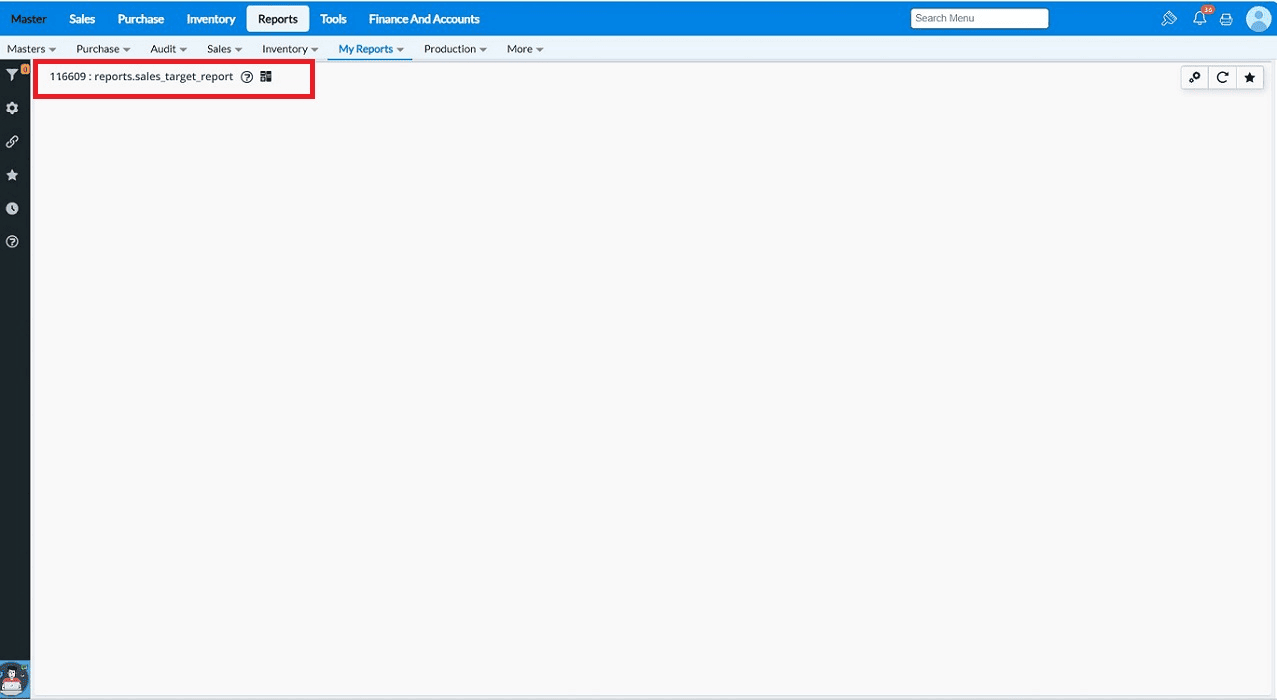Open the notifications bell
Image resolution: width=1277 pixels, height=700 pixels.
(1199, 18)
